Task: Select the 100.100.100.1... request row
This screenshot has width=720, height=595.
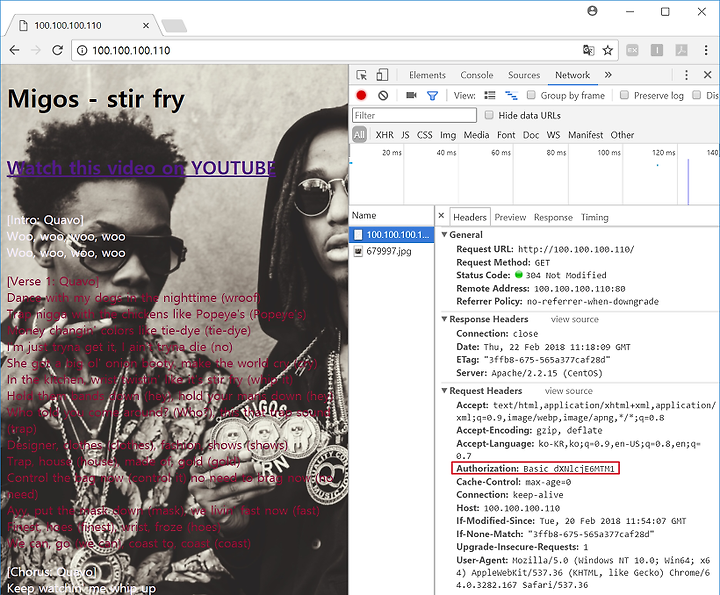Action: [392, 235]
